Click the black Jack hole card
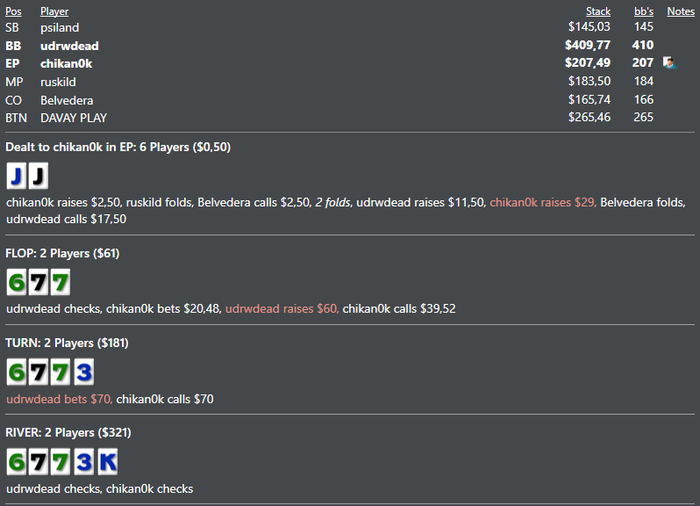 coord(37,177)
